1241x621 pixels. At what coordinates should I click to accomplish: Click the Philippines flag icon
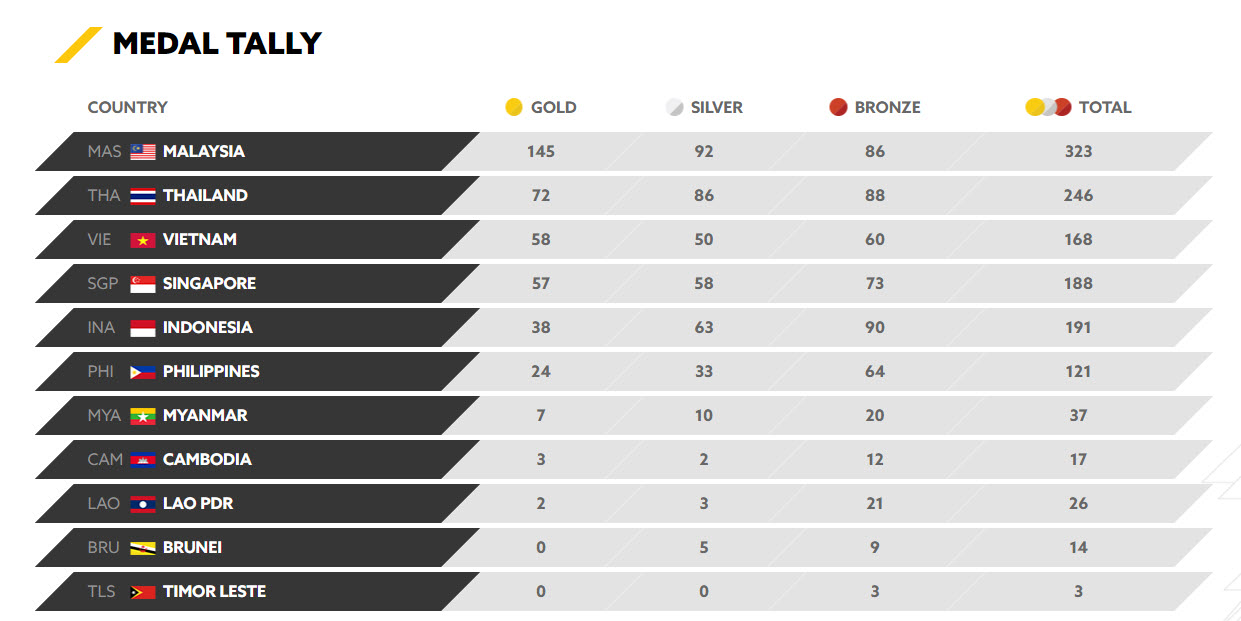(143, 372)
